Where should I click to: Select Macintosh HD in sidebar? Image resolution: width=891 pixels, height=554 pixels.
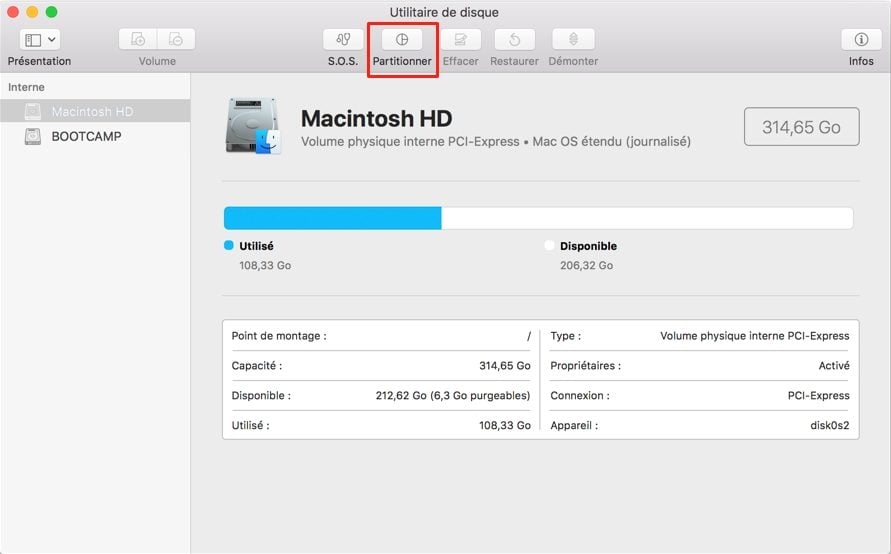(95, 111)
